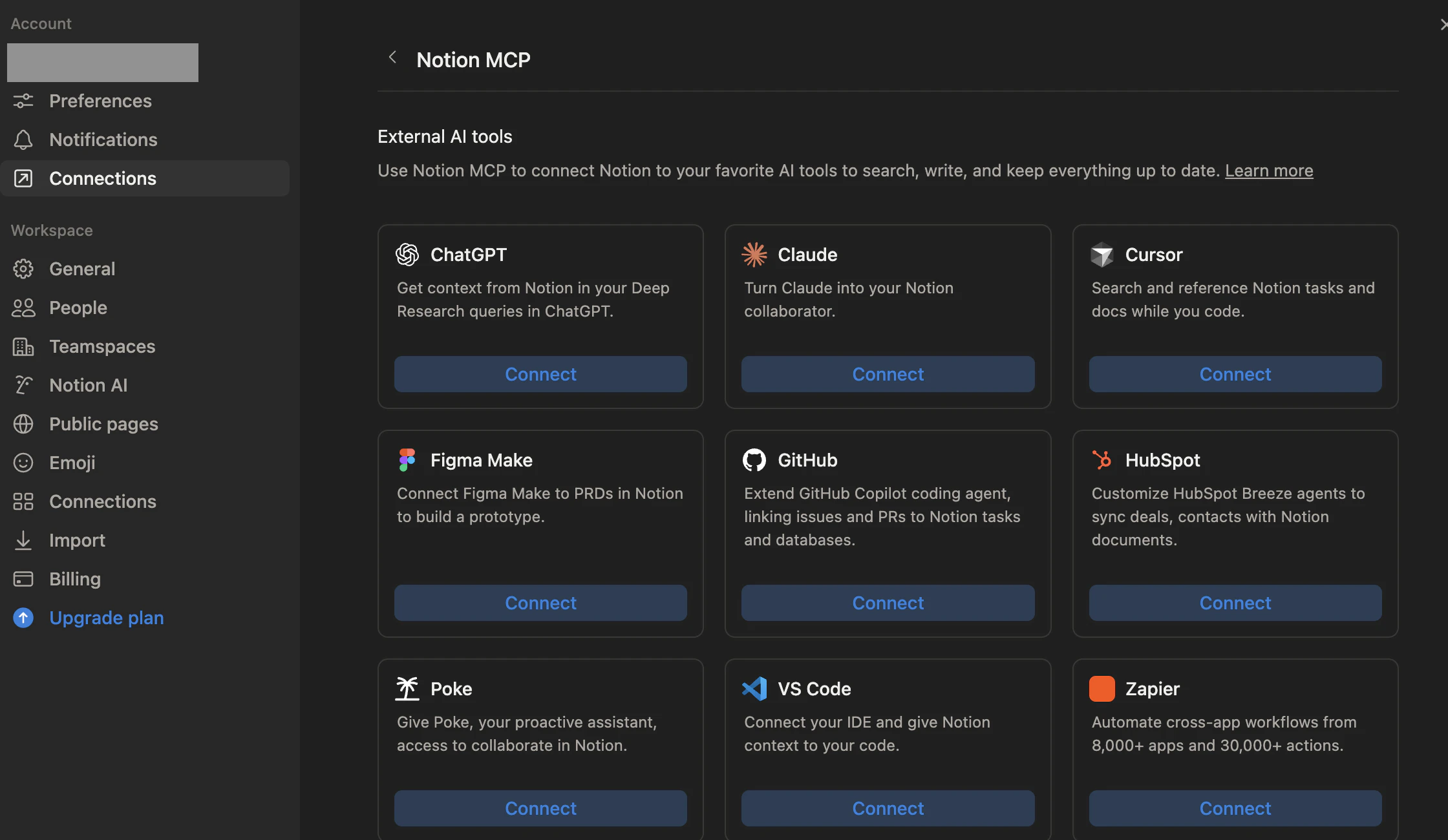
Task: Click the Notion AI icon in sidebar
Action: pos(23,385)
